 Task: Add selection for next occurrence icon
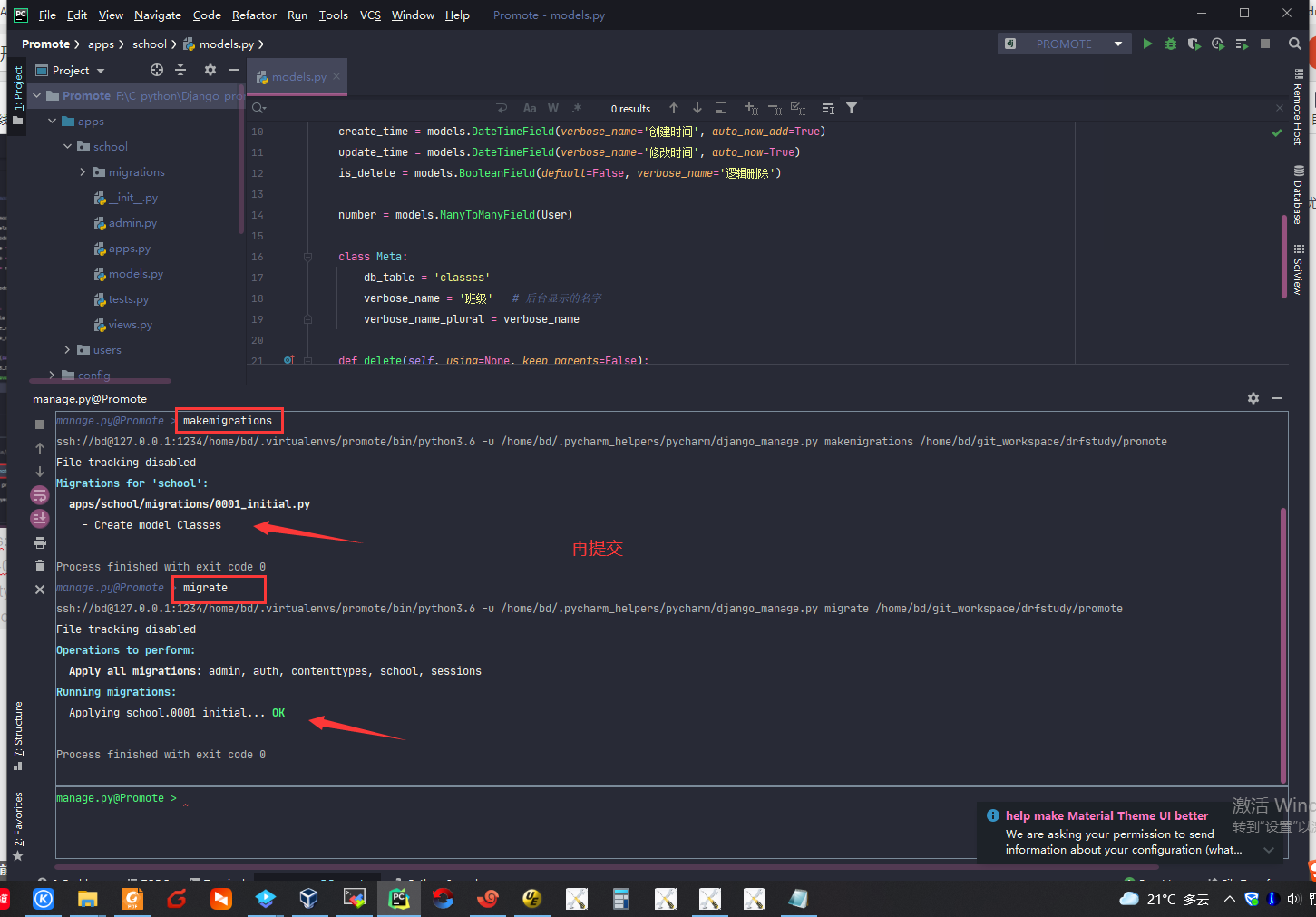(x=751, y=108)
